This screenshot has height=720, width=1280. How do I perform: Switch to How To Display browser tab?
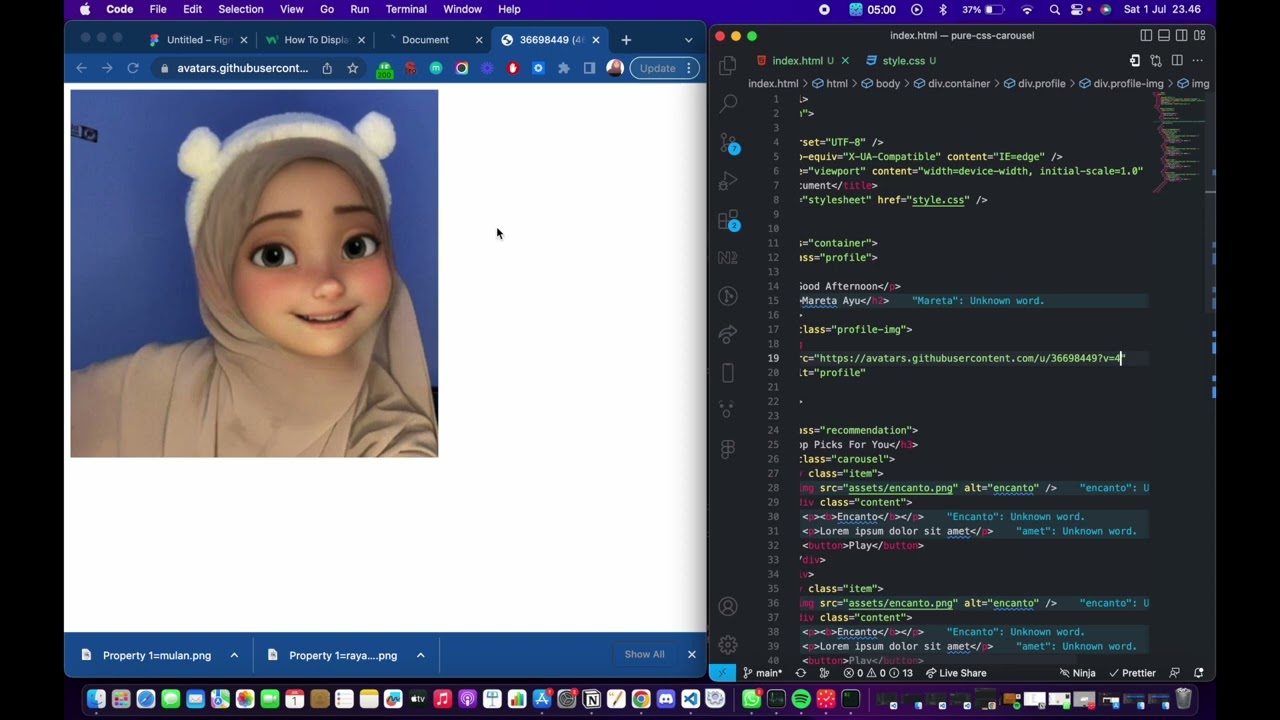click(316, 40)
